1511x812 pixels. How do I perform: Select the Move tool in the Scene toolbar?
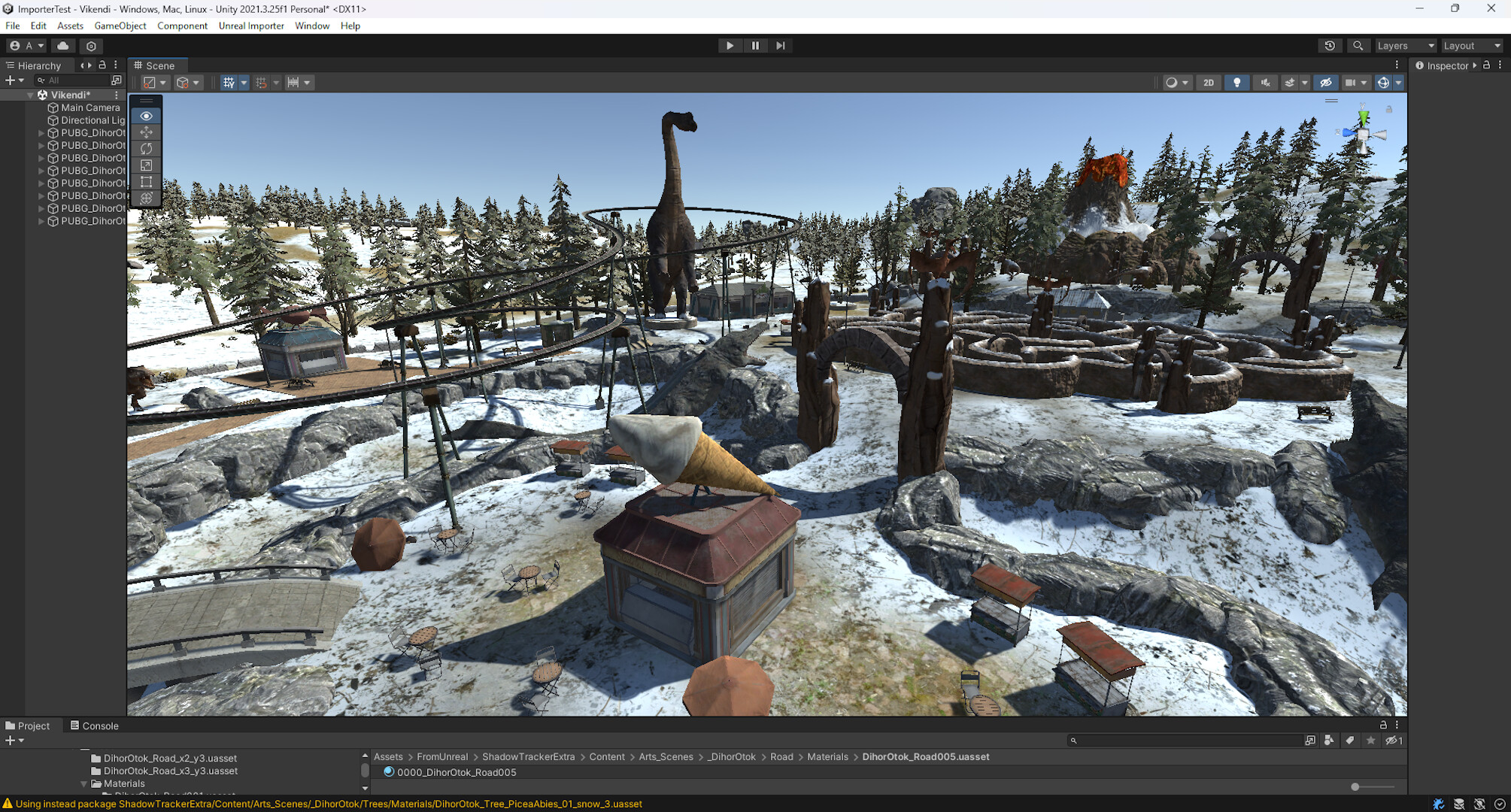[x=146, y=132]
